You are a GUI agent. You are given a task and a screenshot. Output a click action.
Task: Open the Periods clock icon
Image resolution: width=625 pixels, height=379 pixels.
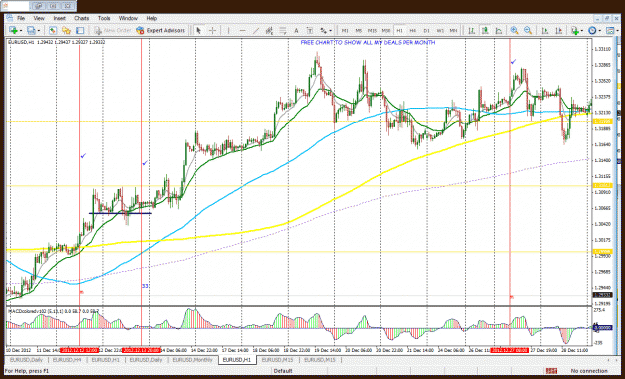click(x=592, y=30)
